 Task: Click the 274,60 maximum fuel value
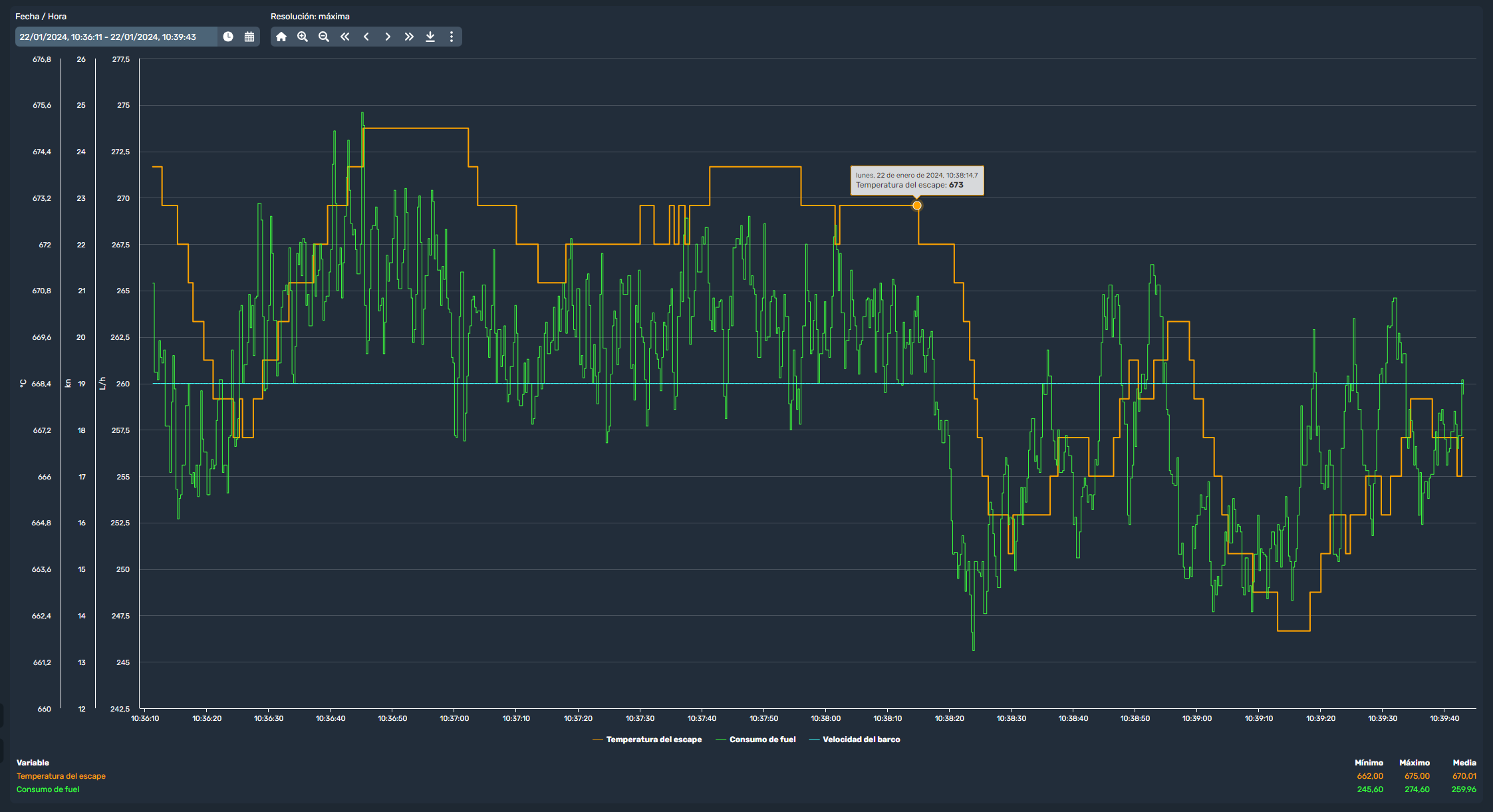click(x=1417, y=789)
